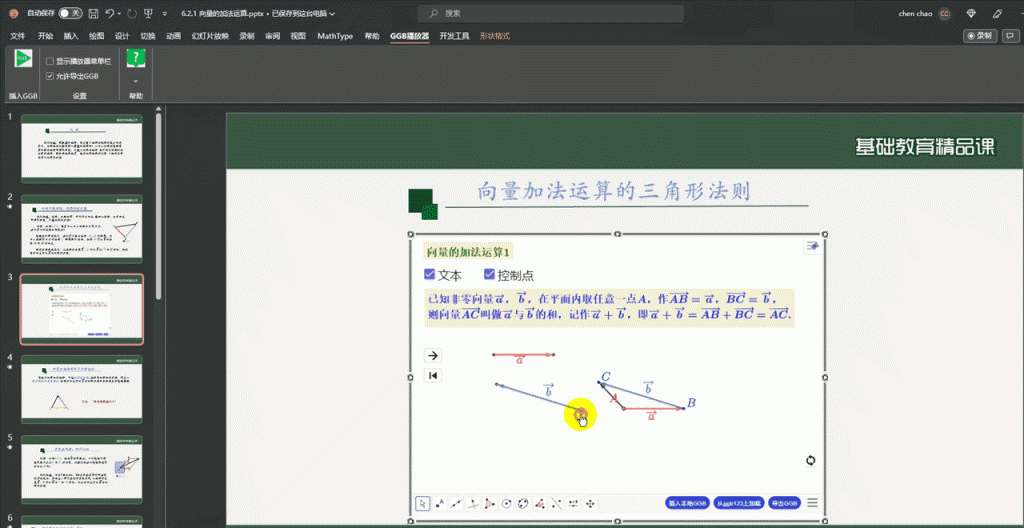The width and height of the screenshot is (1024, 528).
Task: Check the show player menu bar checkbox
Action: coord(50,61)
